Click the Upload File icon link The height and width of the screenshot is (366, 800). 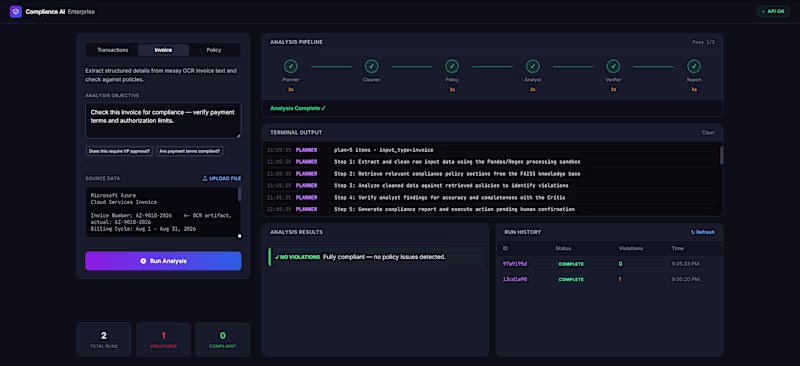click(222, 179)
